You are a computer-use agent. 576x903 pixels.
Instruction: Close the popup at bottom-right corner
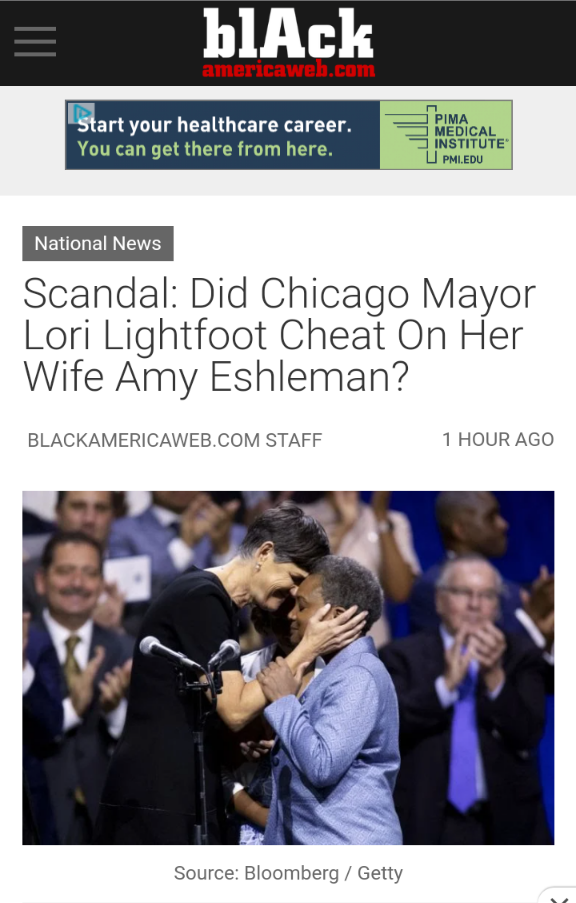(x=557, y=896)
